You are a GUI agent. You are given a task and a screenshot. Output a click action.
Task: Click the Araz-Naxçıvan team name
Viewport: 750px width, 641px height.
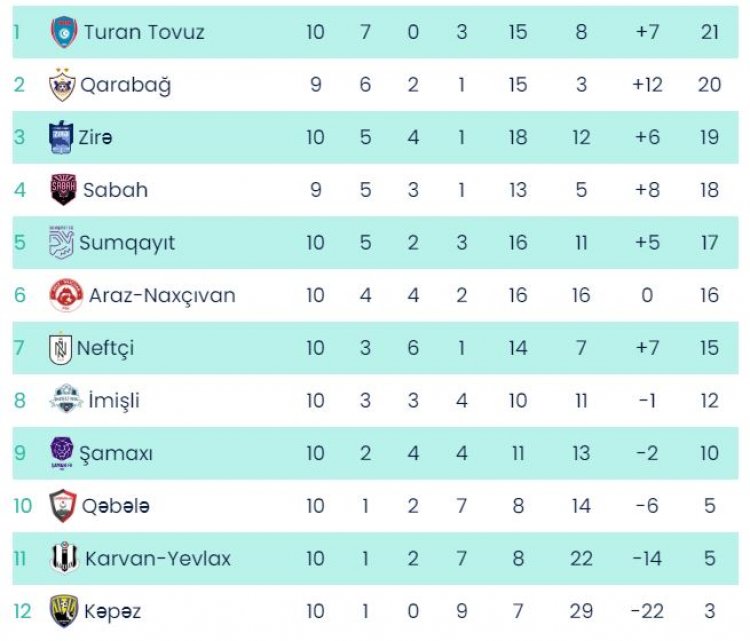coord(162,295)
